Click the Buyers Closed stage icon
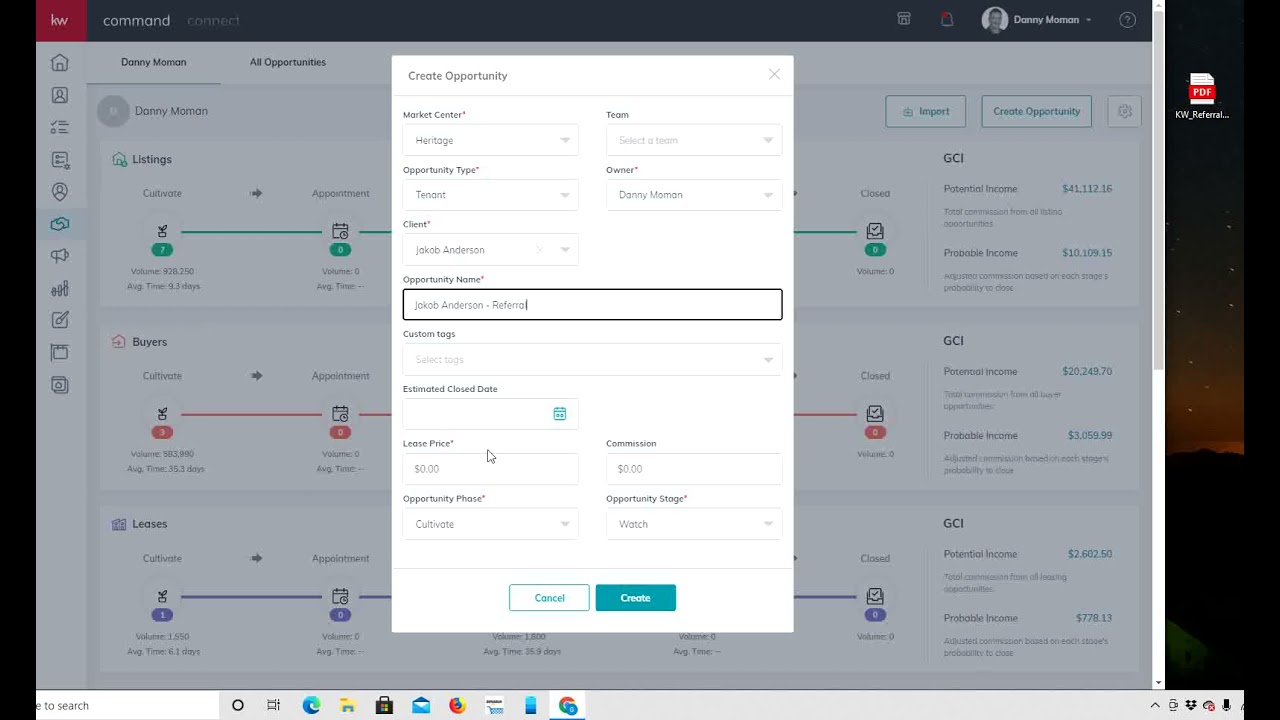 [x=875, y=414]
